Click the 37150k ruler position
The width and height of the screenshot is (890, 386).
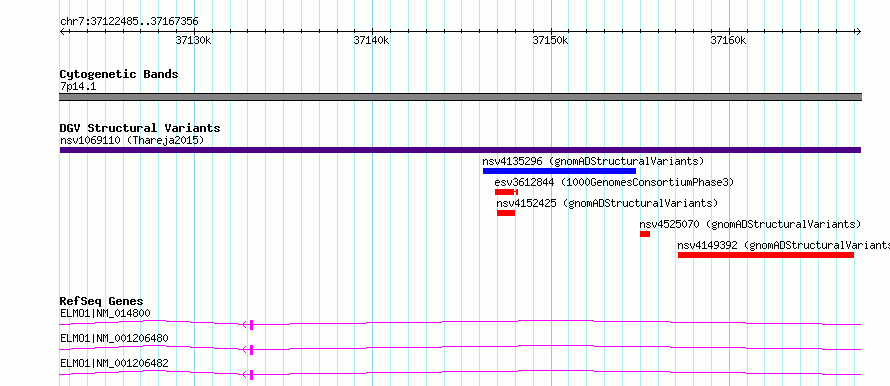(x=551, y=40)
